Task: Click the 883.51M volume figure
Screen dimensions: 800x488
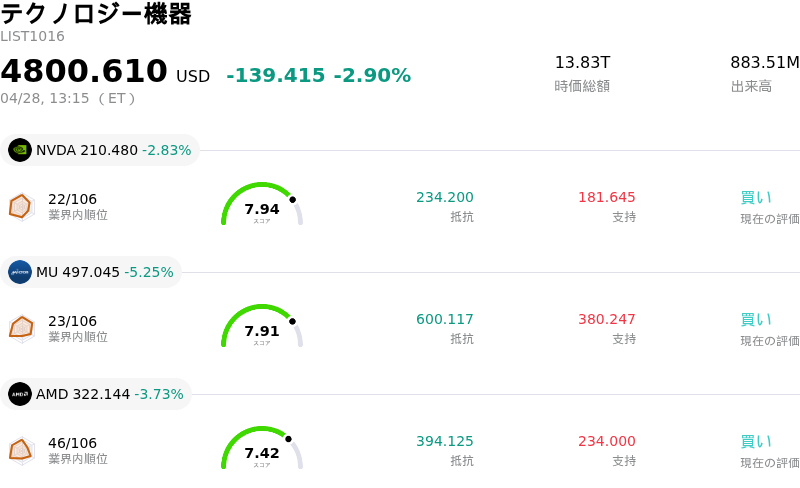Action: 764,63
